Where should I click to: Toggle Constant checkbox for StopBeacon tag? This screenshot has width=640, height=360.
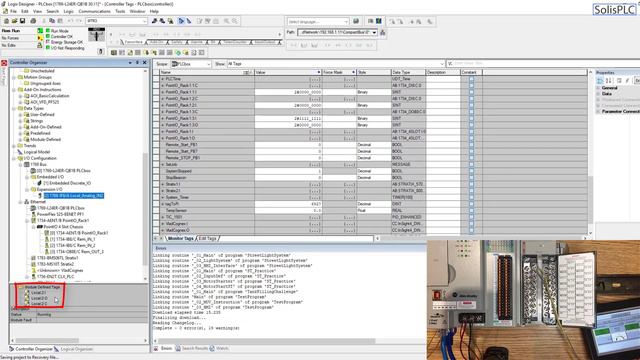click(471, 178)
